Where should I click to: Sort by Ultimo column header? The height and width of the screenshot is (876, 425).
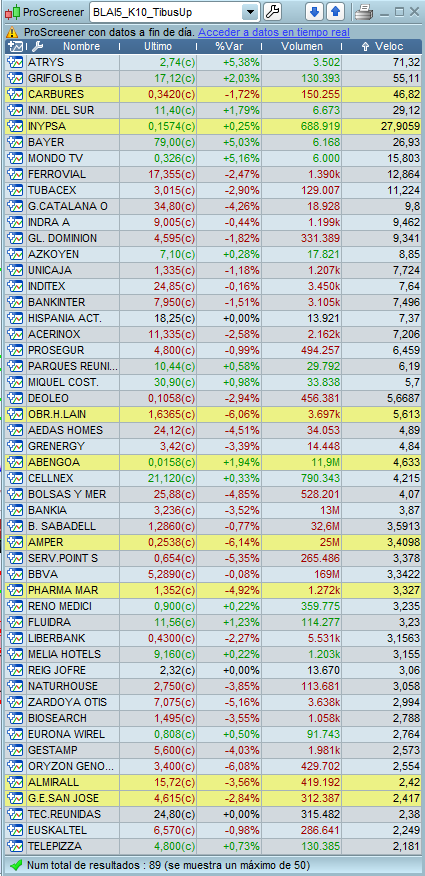coord(158,46)
